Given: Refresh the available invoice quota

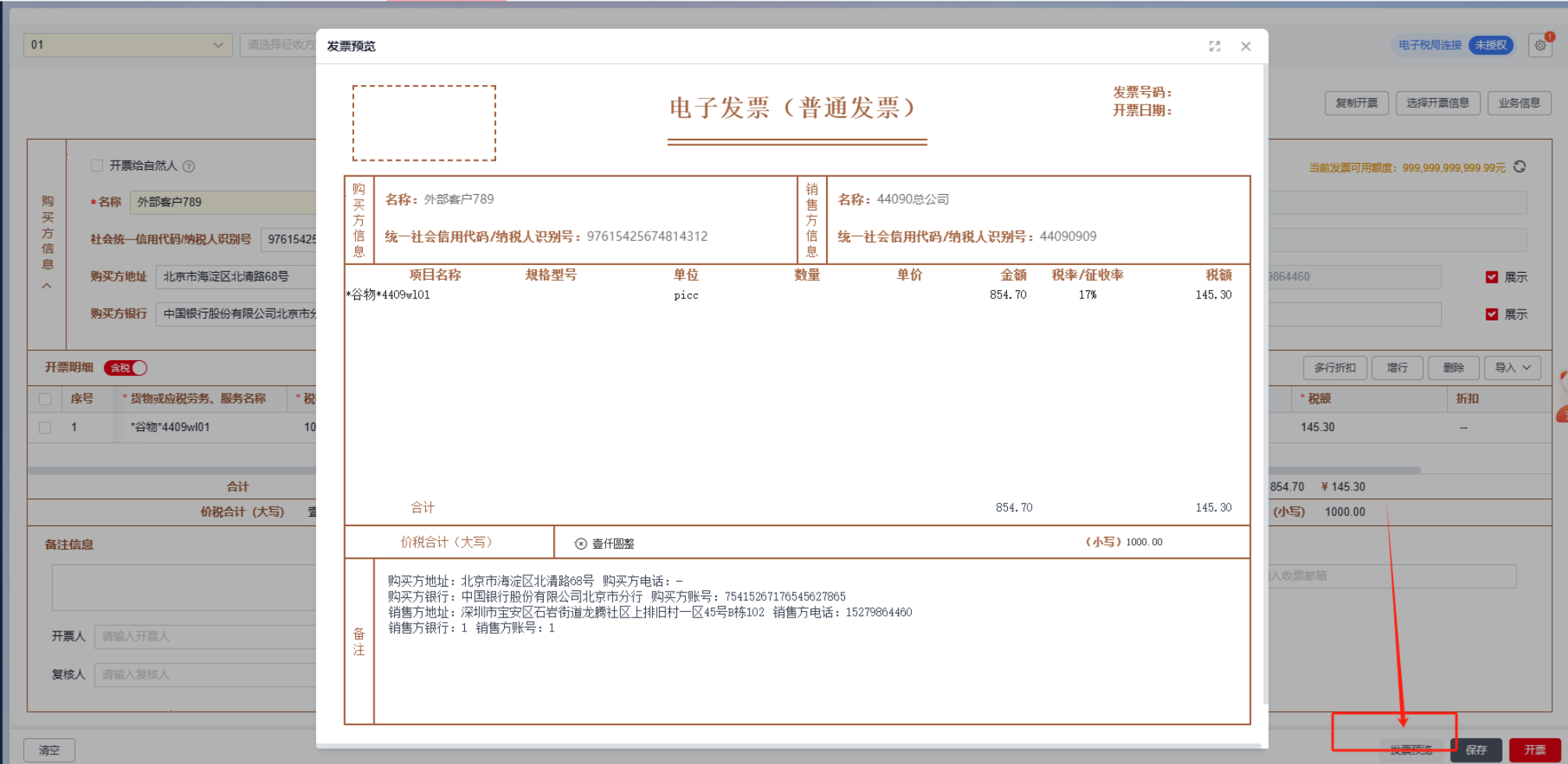Looking at the screenshot, I should coord(1520,167).
